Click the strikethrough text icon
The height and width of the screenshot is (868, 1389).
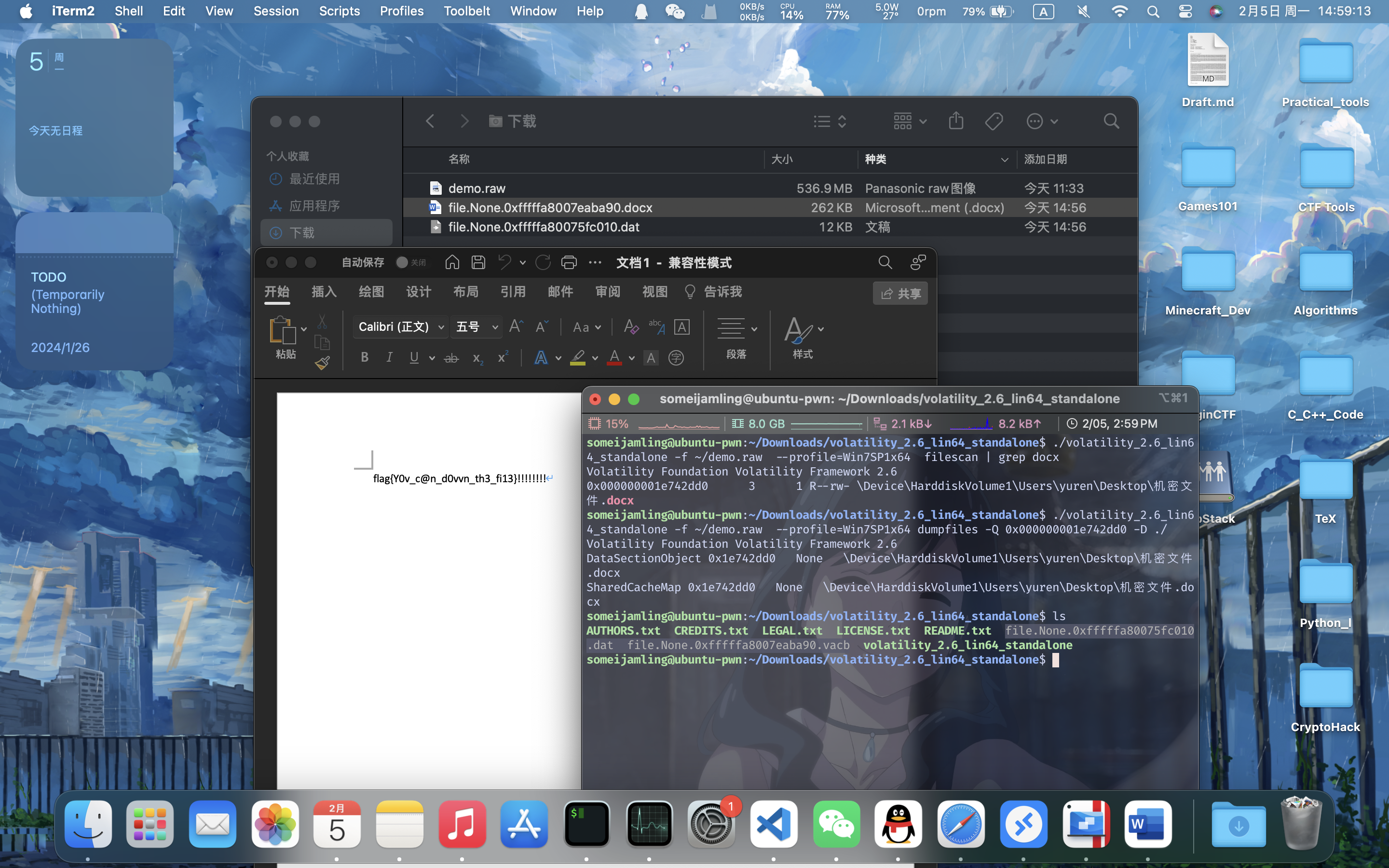coord(451,358)
